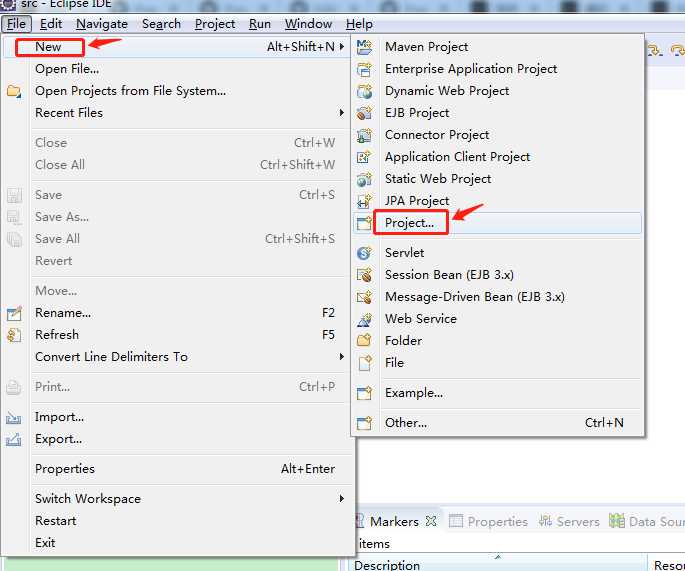Viewport: 685px width, 571px height.
Task: Choose Rename... F2 entry
Action: 177,313
